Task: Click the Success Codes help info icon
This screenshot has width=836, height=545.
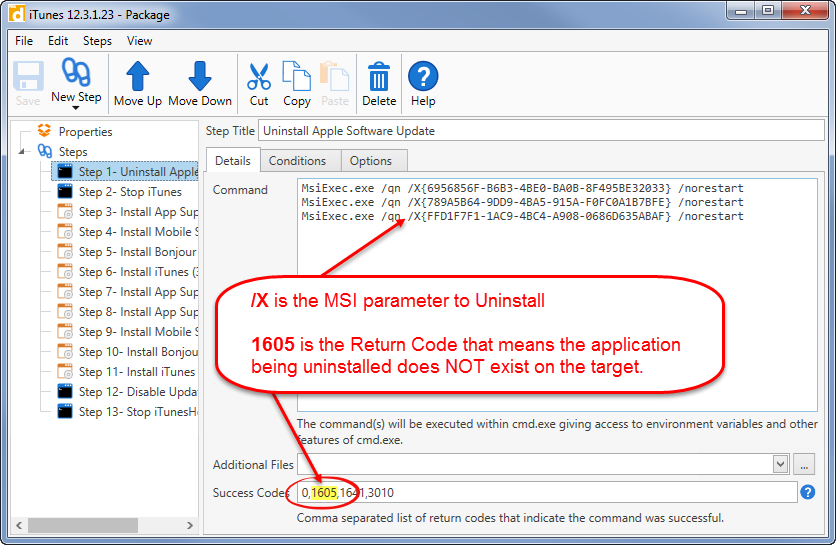Action: click(x=808, y=492)
